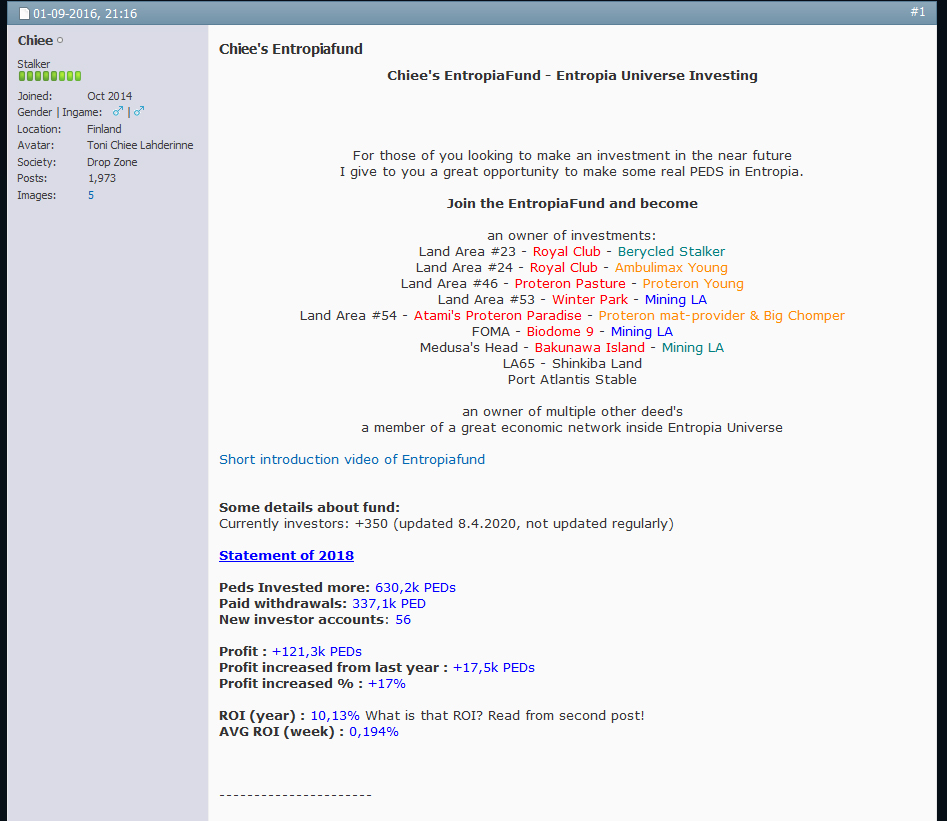
Task: Click the Proteron Pasture text
Action: pos(570,283)
